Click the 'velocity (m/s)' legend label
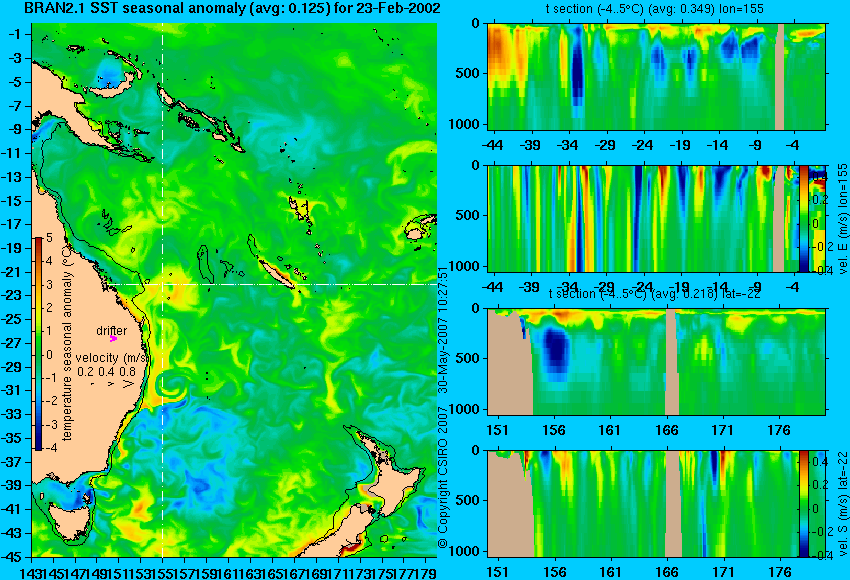The height and width of the screenshot is (580, 850). [x=112, y=358]
